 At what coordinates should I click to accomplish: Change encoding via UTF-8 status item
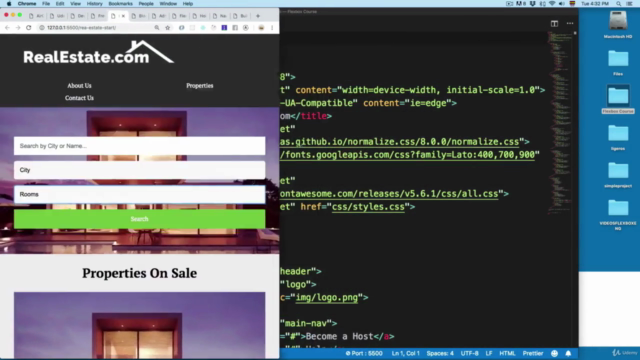469,353
